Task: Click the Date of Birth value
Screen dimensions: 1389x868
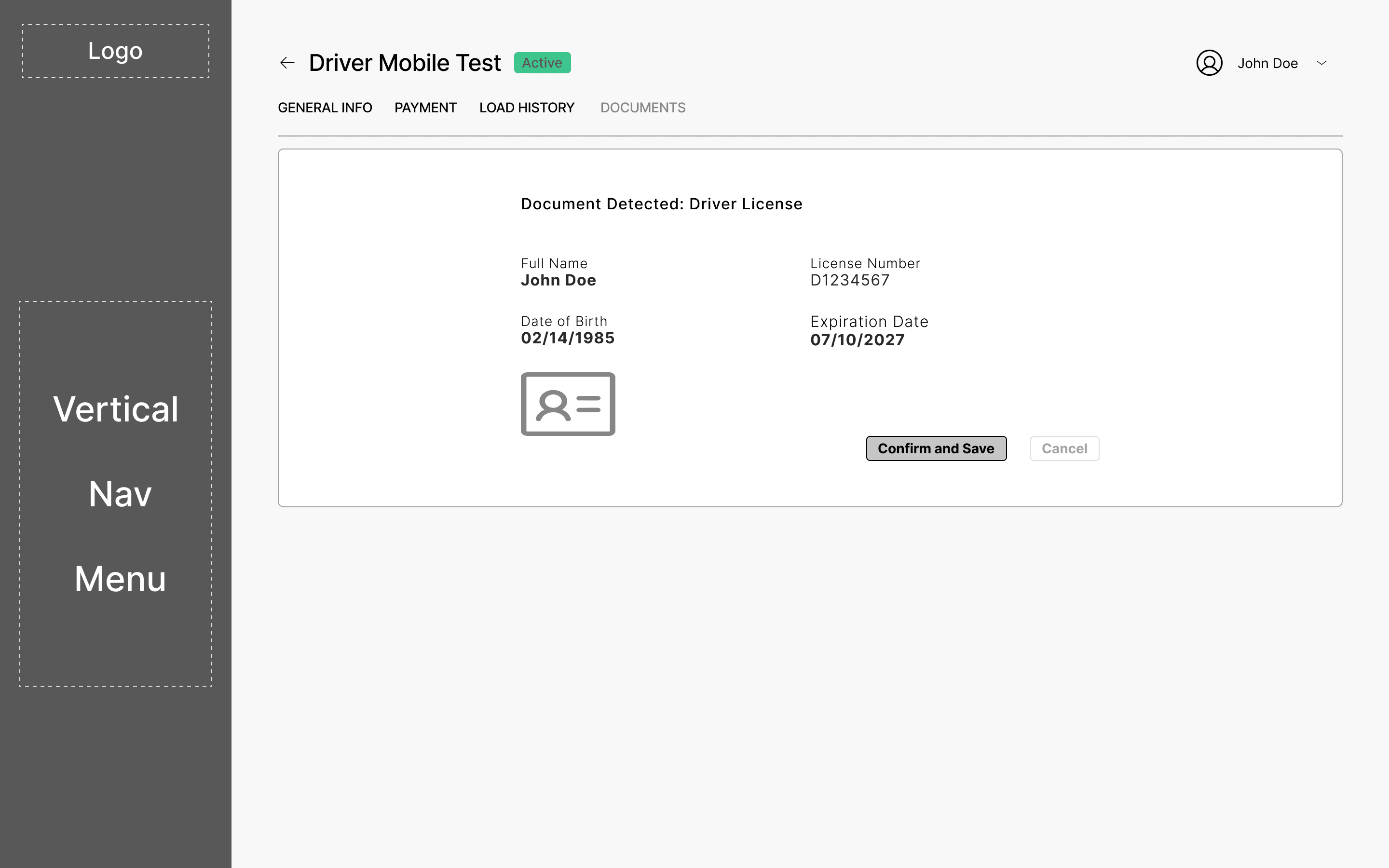Action: pyautogui.click(x=567, y=338)
